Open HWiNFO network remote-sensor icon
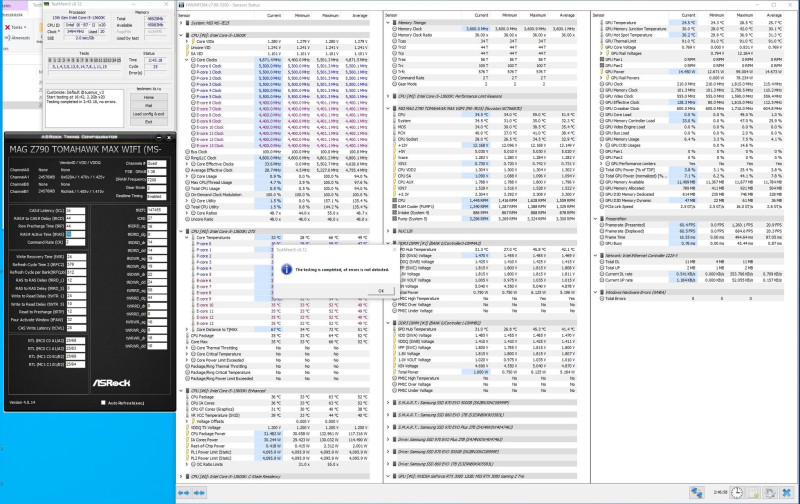The width and height of the screenshot is (800, 504). click(x=697, y=492)
